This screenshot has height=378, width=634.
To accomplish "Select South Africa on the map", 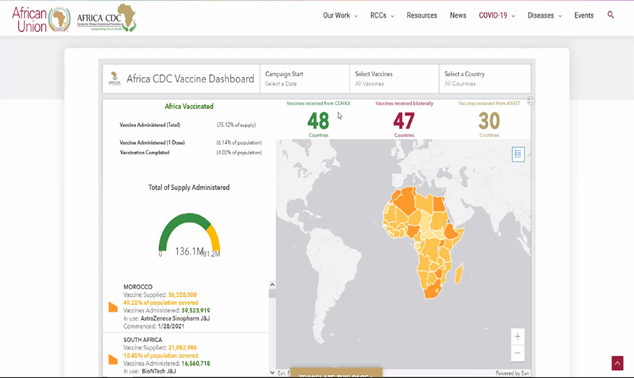I will (433, 291).
